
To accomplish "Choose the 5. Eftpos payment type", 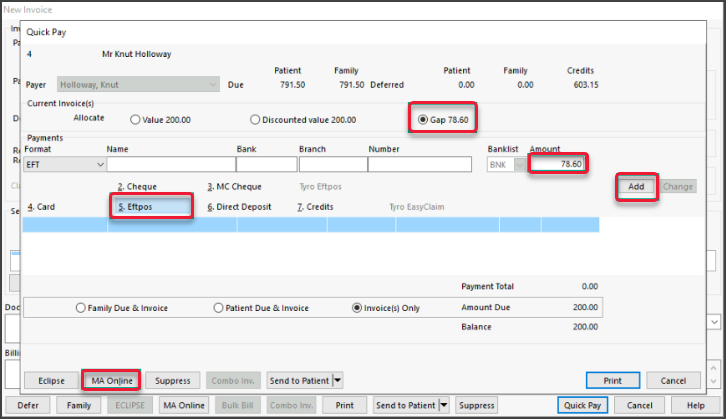I will click(152, 207).
